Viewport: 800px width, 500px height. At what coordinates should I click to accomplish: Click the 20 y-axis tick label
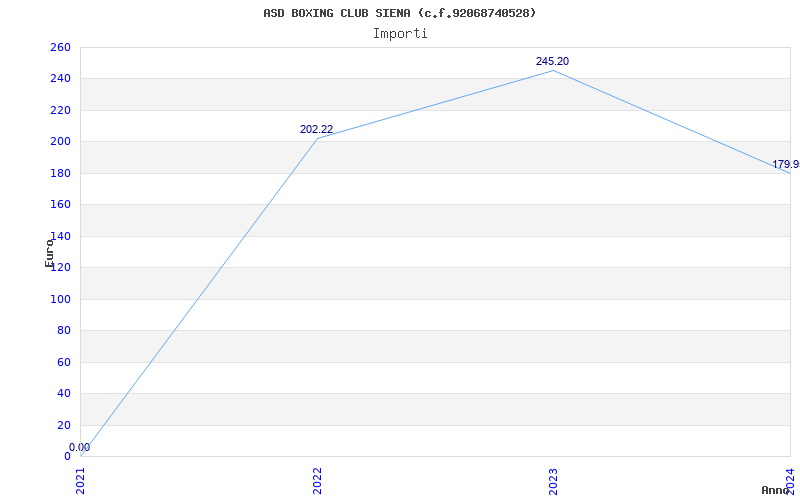coord(64,426)
